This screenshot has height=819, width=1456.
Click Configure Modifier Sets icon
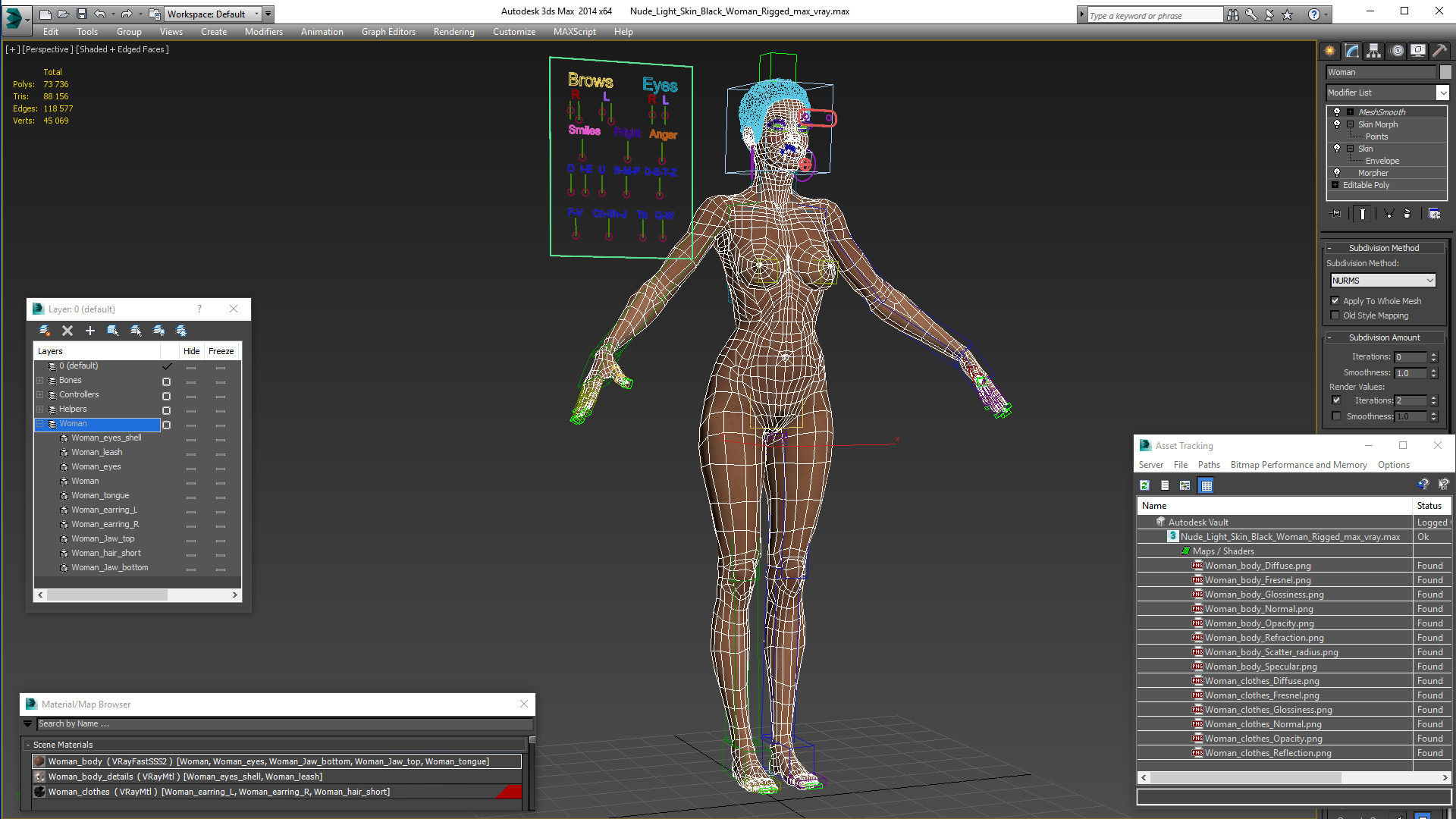(x=1434, y=214)
